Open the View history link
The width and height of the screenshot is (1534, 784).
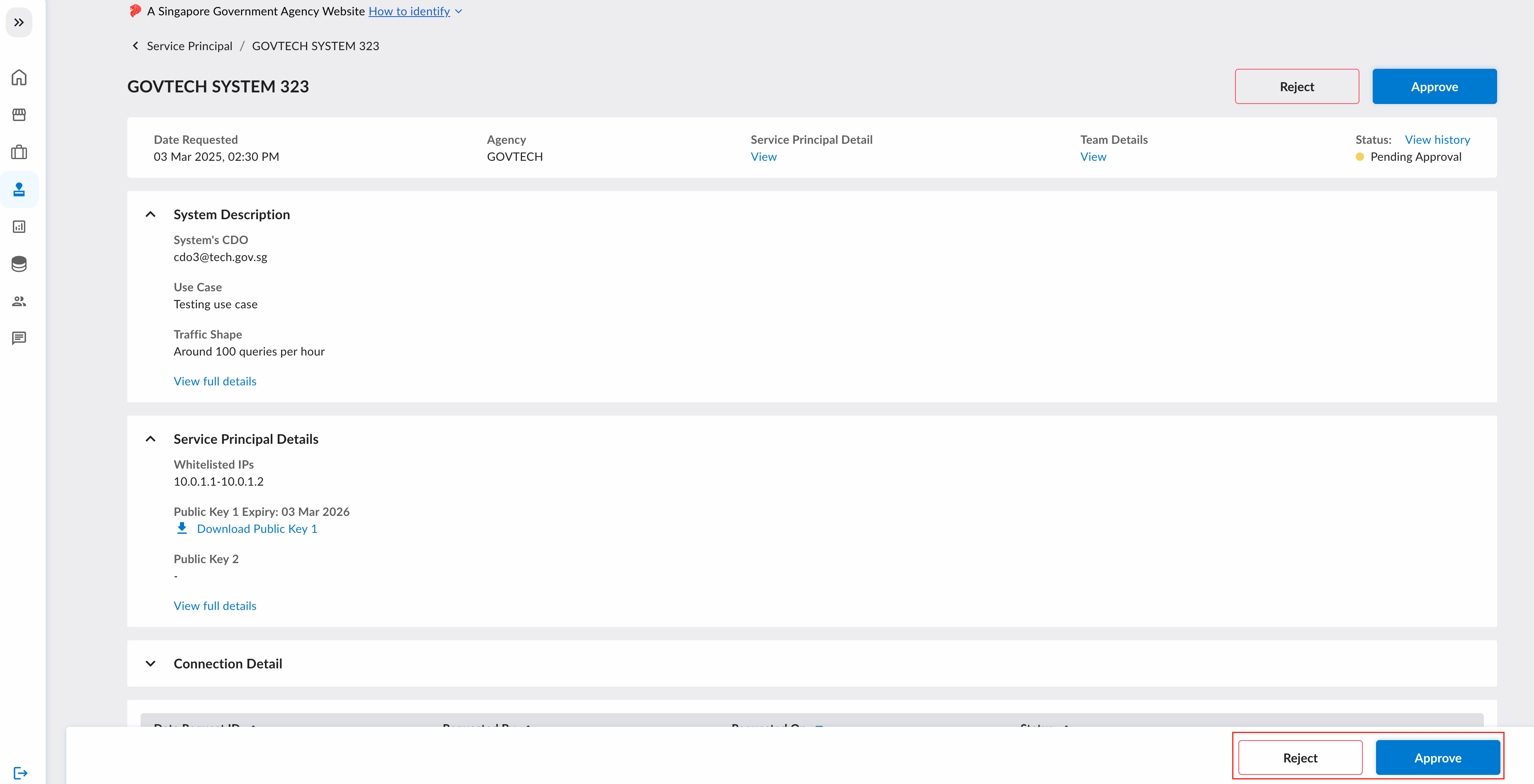1437,139
